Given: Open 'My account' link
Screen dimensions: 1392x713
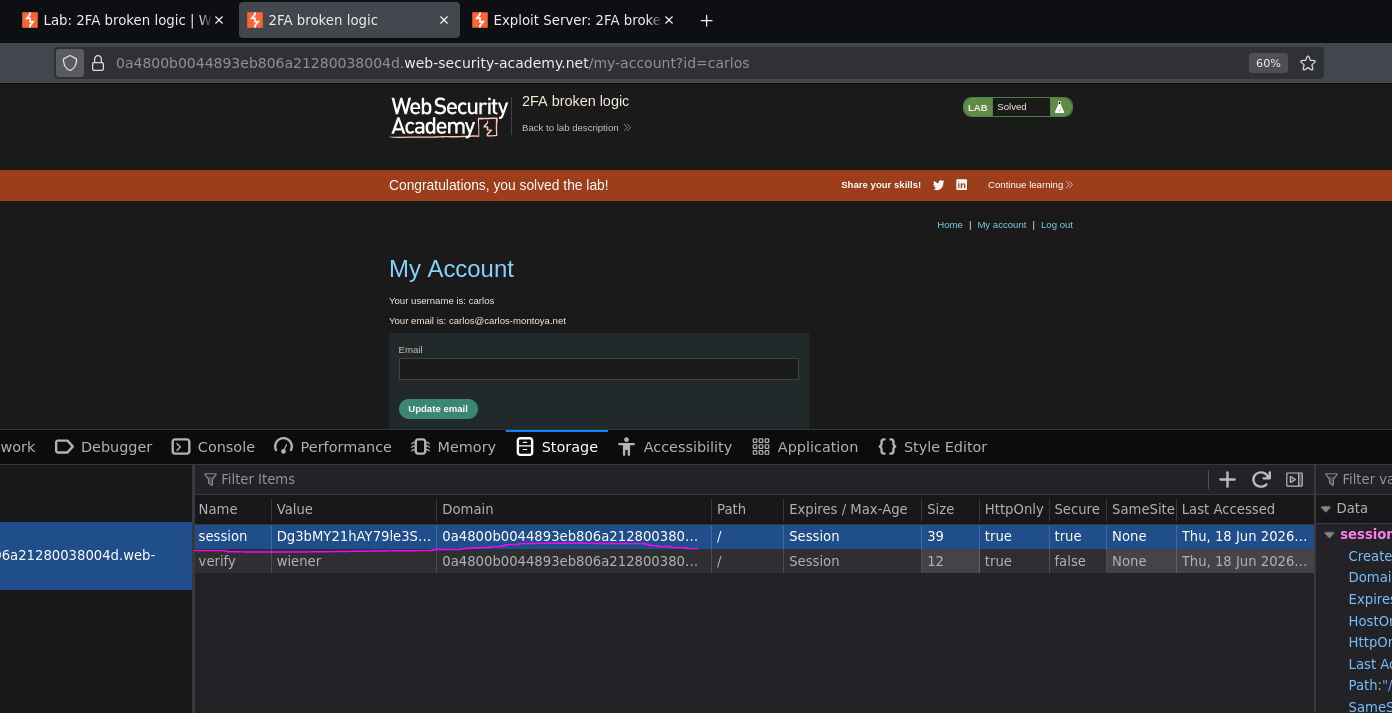Looking at the screenshot, I should tap(1002, 225).
